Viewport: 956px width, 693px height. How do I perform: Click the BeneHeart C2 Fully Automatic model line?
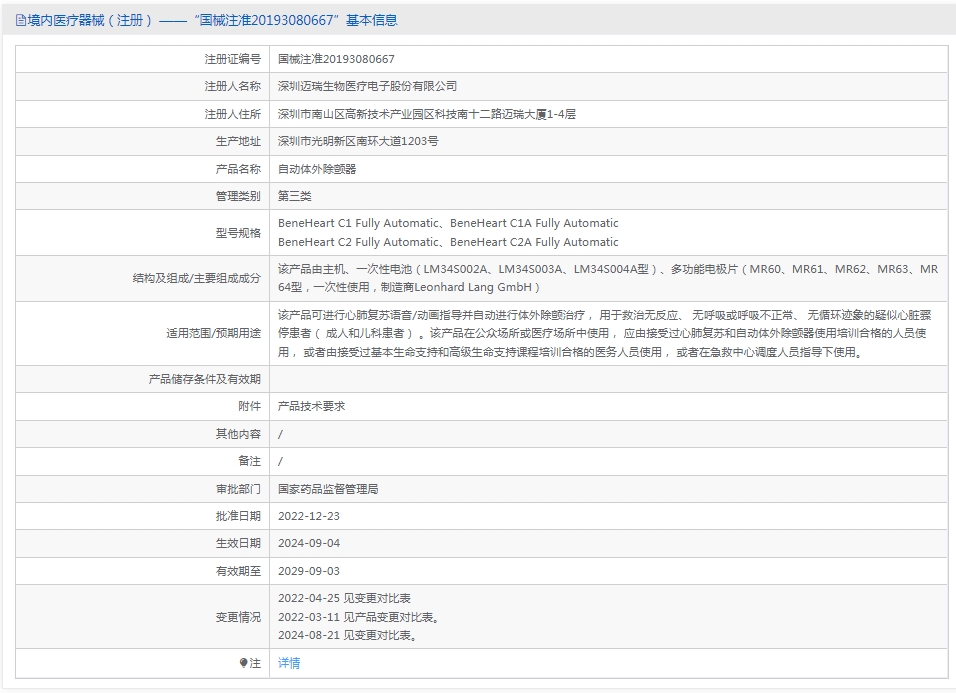[x=357, y=242]
